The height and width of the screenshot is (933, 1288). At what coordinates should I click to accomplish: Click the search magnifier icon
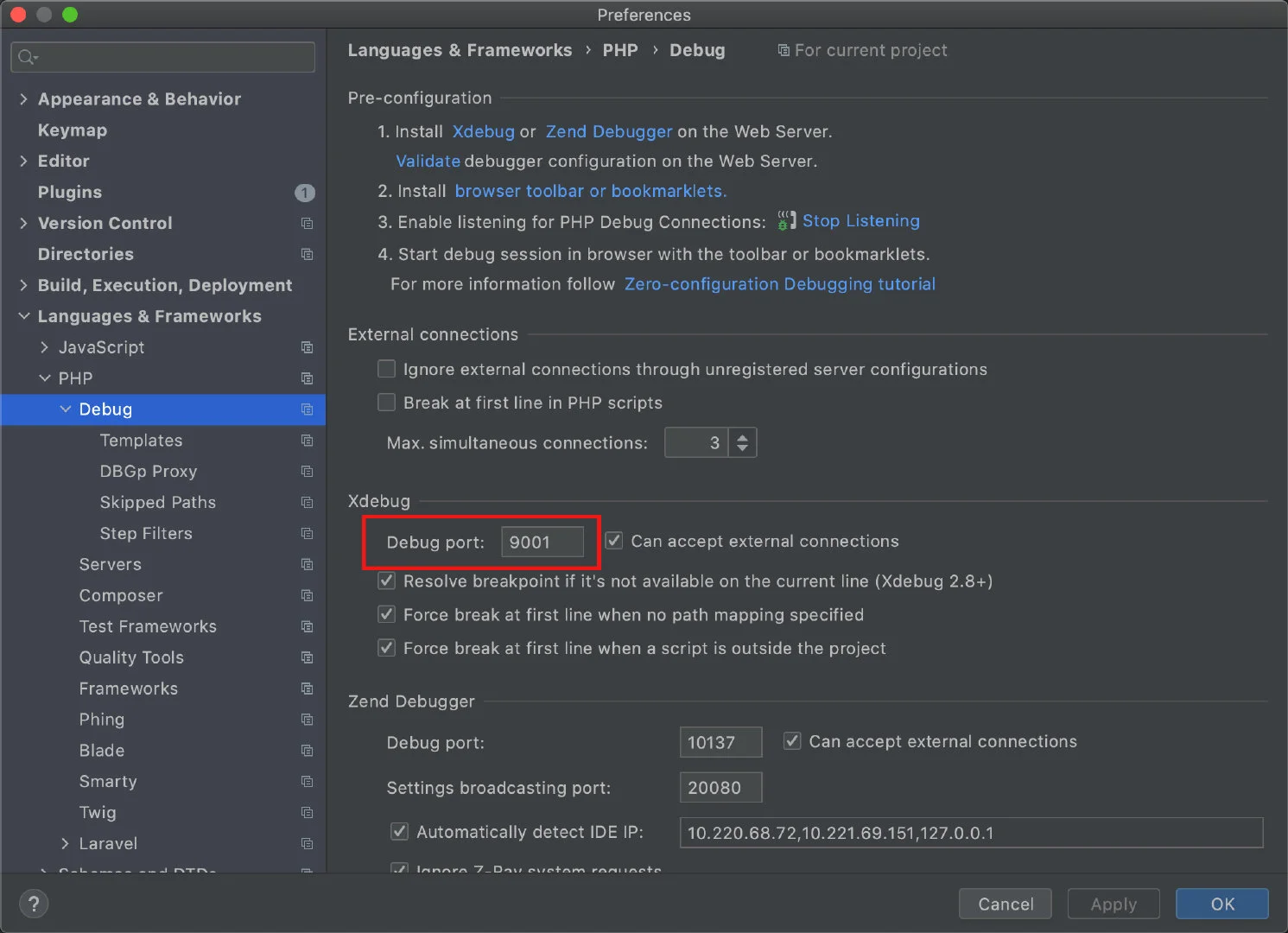click(x=27, y=57)
